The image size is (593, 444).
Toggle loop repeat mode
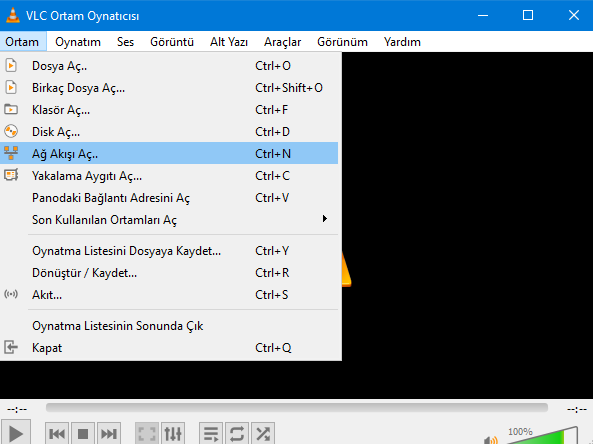(x=237, y=433)
